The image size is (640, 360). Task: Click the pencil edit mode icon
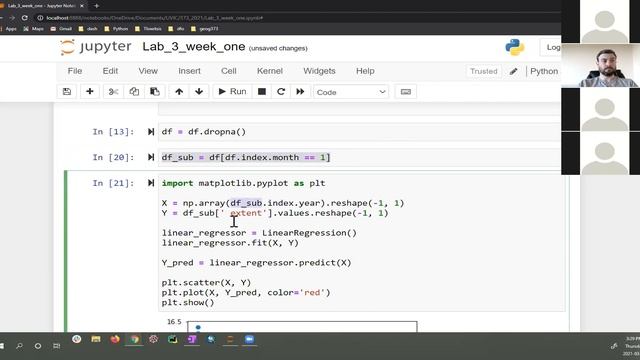[x=513, y=71]
